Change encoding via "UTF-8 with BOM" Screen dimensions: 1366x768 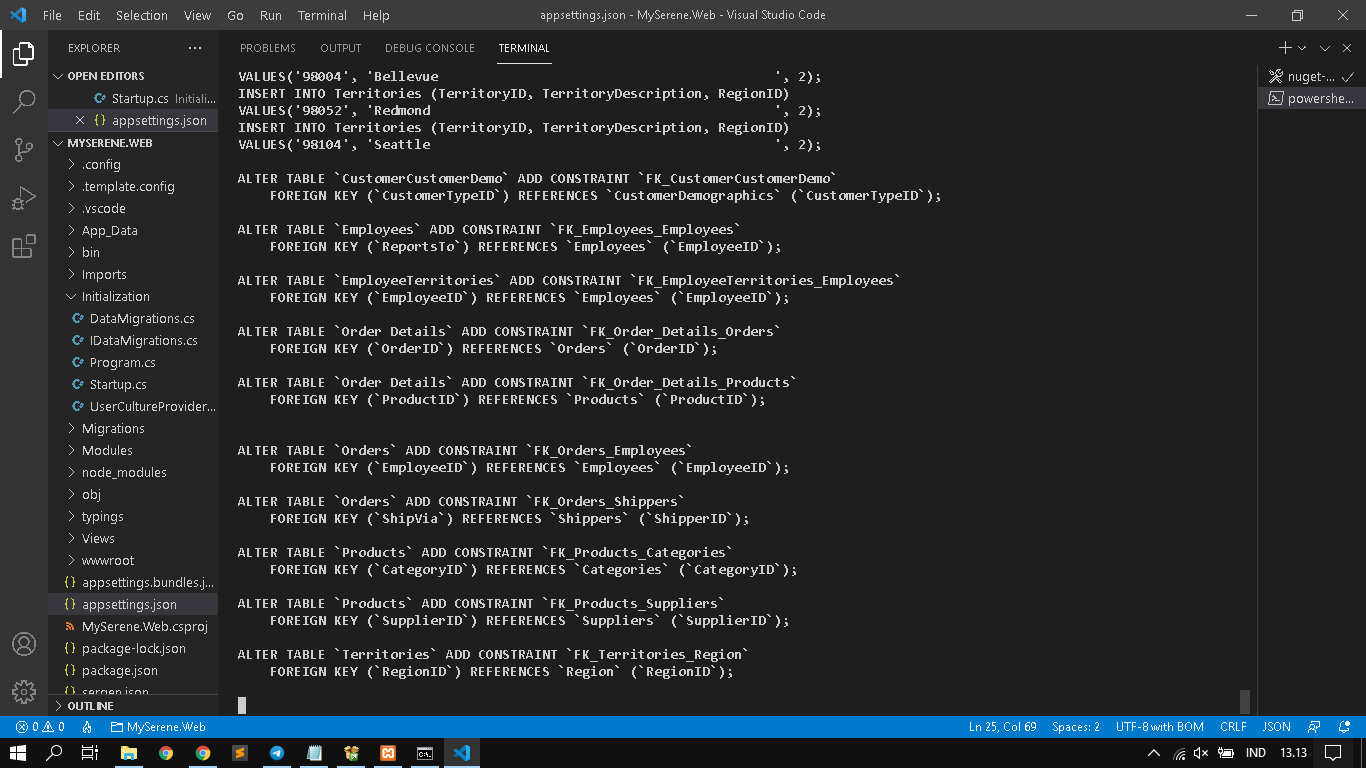1159,727
